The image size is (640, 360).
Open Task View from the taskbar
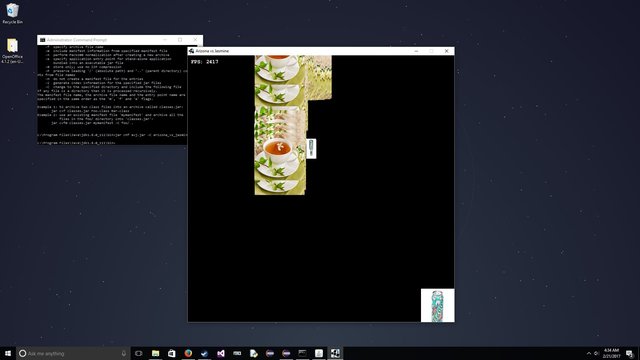pos(139,353)
